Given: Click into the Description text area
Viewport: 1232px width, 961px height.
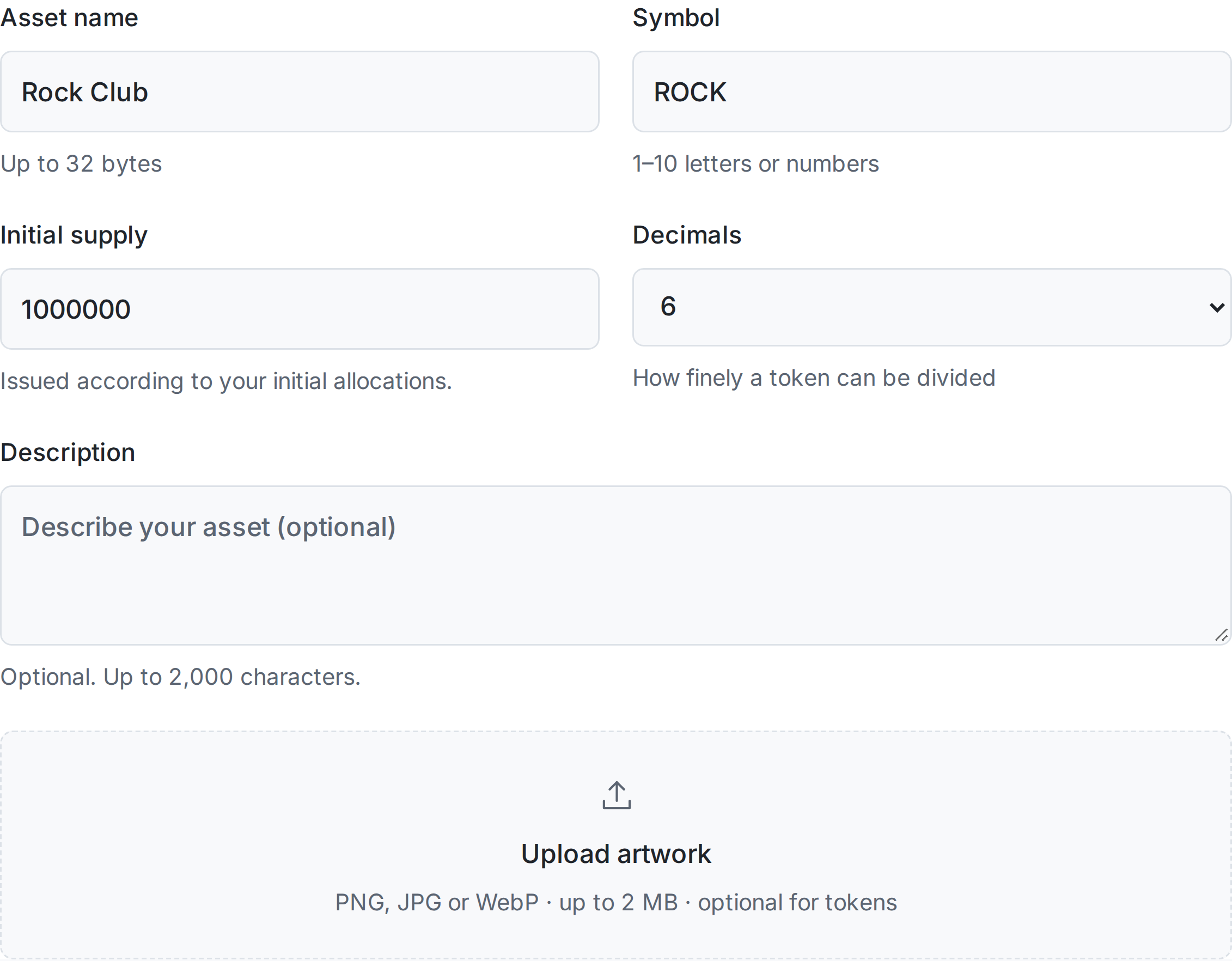Looking at the screenshot, I should (615, 565).
